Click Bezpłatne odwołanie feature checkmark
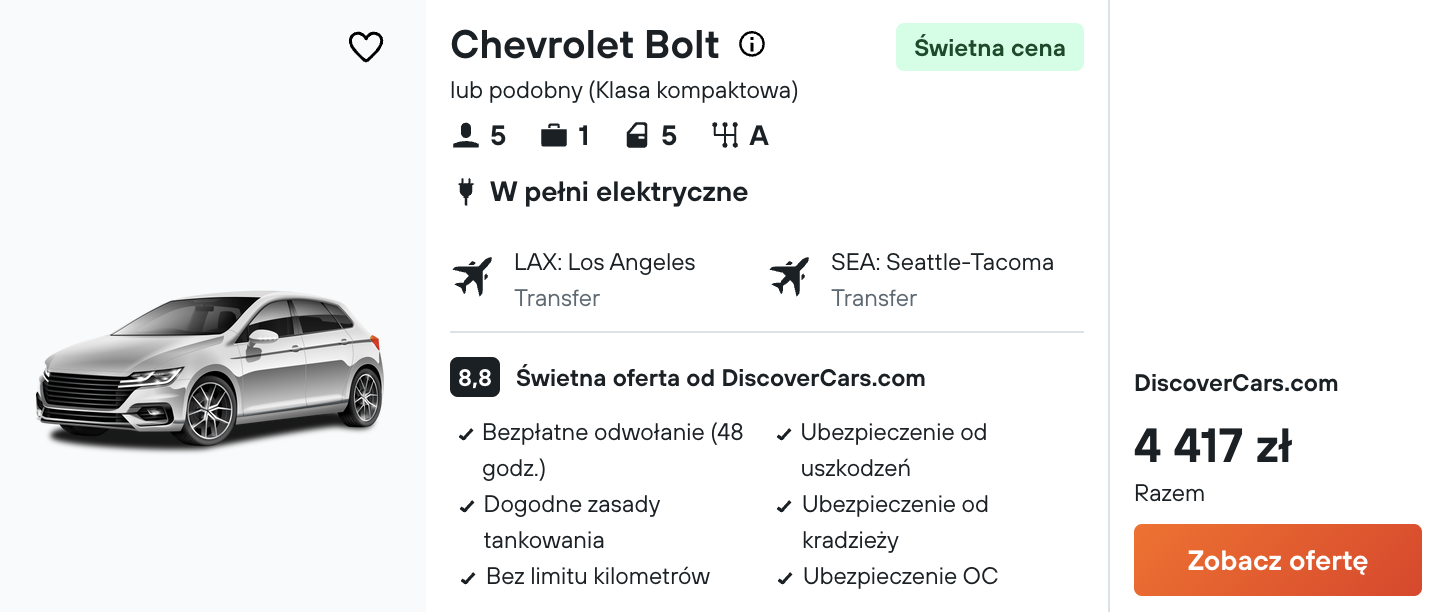This screenshot has width=1442, height=612. tap(466, 435)
